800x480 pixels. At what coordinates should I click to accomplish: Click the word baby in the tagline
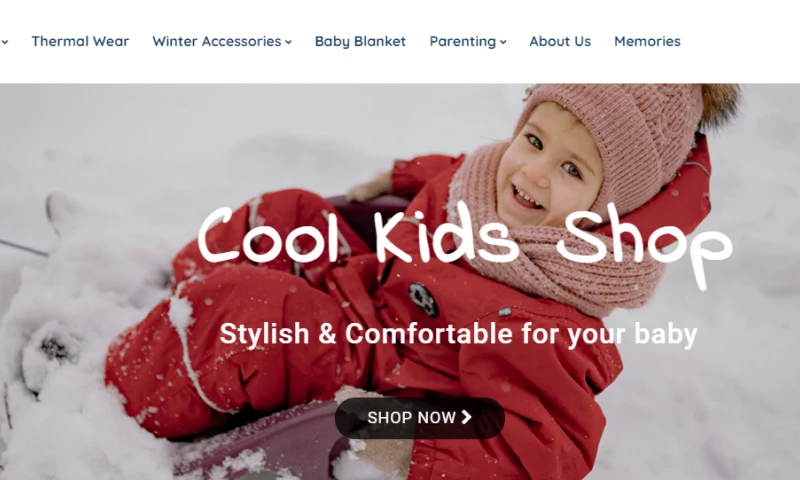[665, 334]
